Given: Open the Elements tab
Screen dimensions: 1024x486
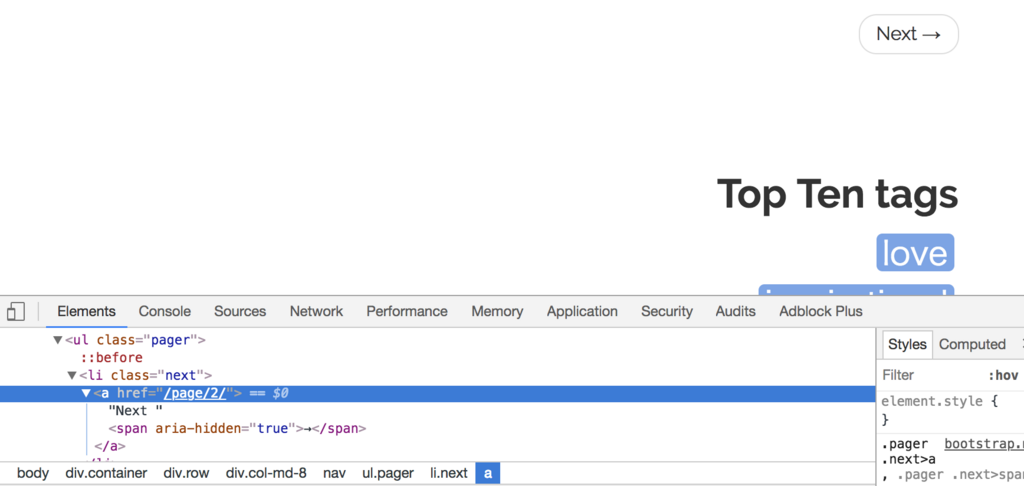Looking at the screenshot, I should pos(86,312).
